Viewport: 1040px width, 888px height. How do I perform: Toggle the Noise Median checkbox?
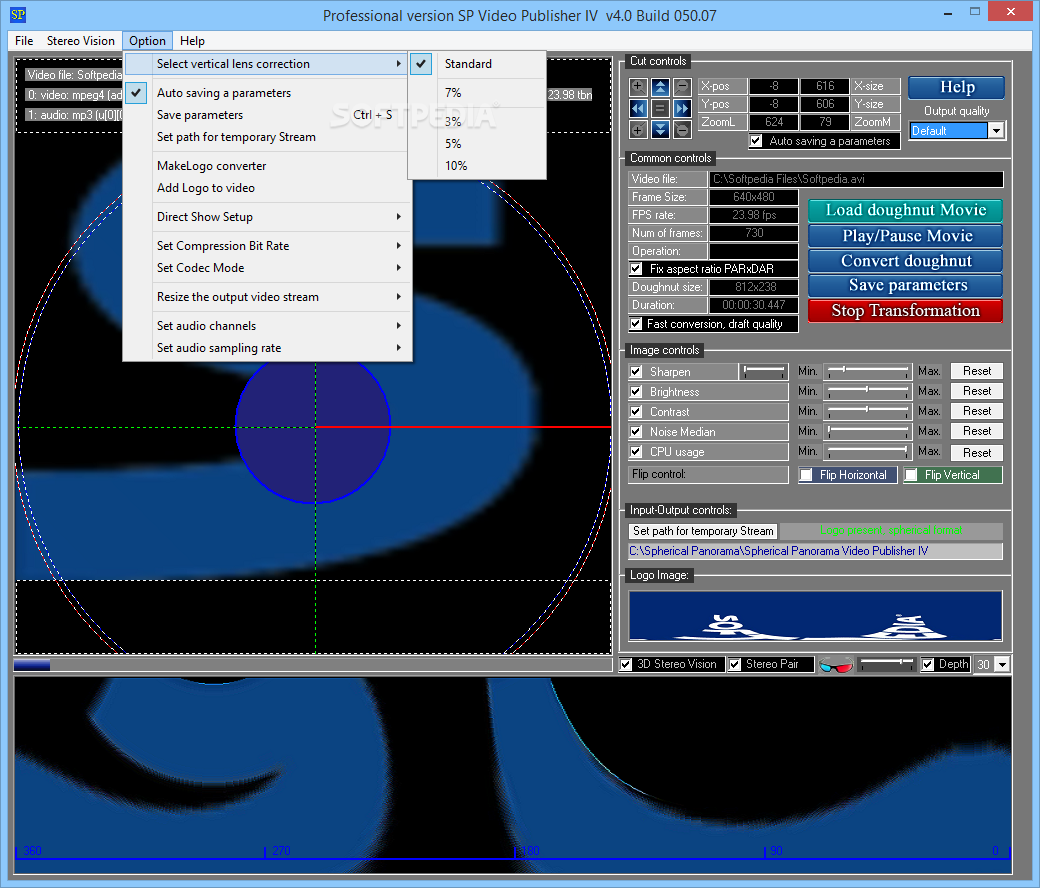tap(636, 432)
